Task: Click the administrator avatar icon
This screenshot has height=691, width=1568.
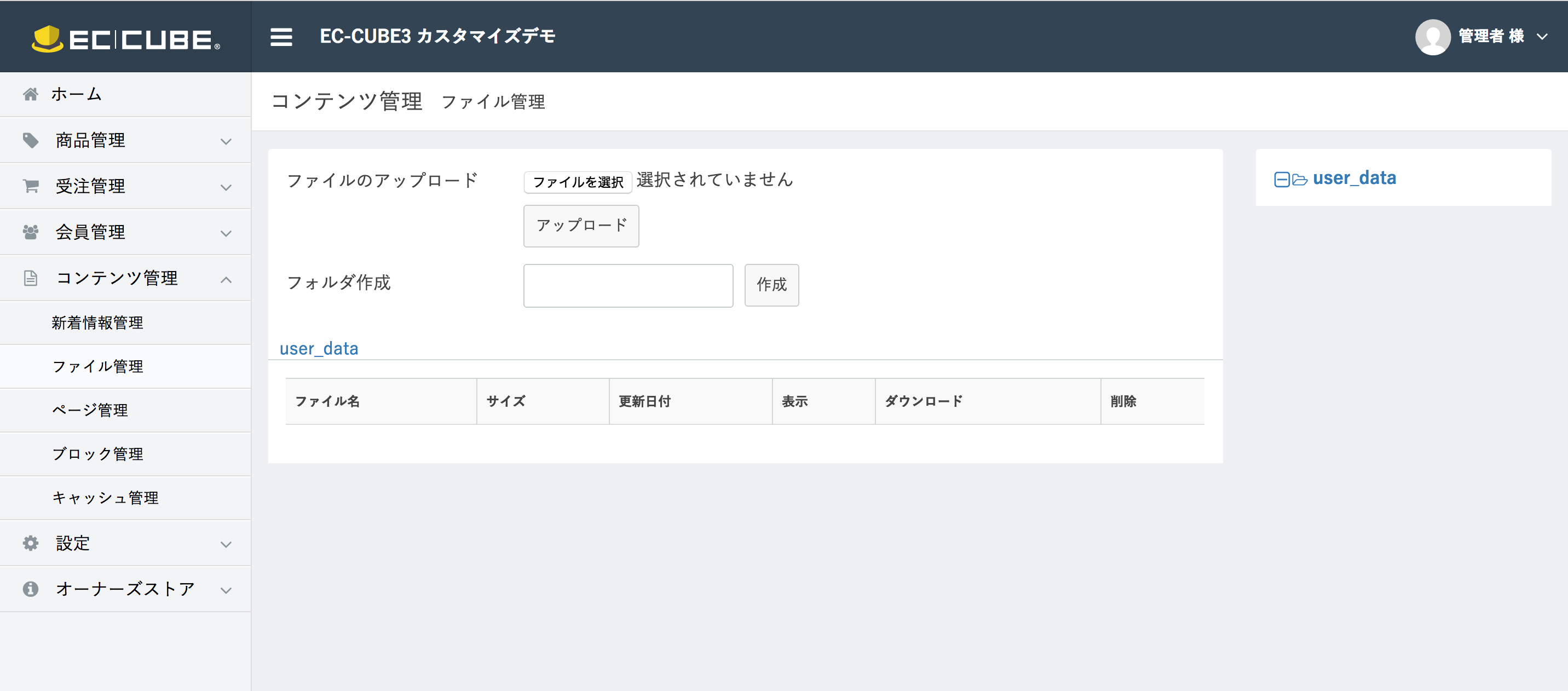Action: coord(1433,37)
